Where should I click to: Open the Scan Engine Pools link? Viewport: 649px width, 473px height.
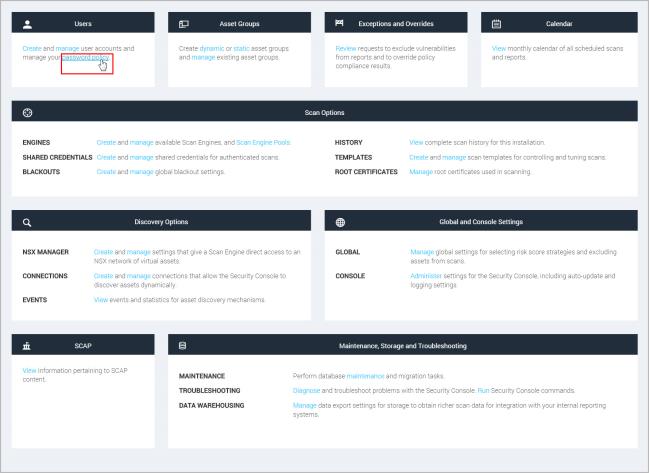tap(264, 142)
